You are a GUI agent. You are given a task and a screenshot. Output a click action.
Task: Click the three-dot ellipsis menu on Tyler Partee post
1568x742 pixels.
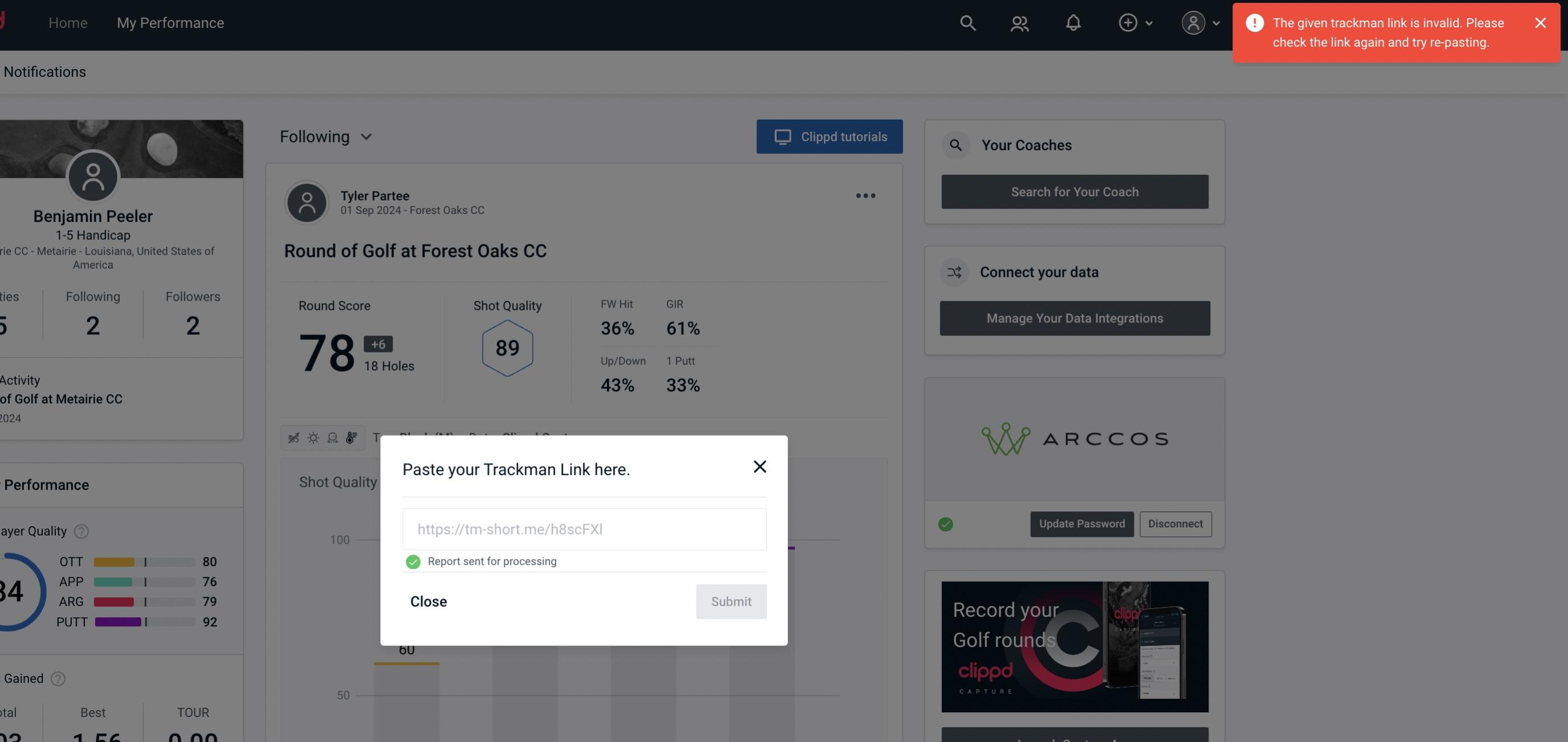coord(866,195)
